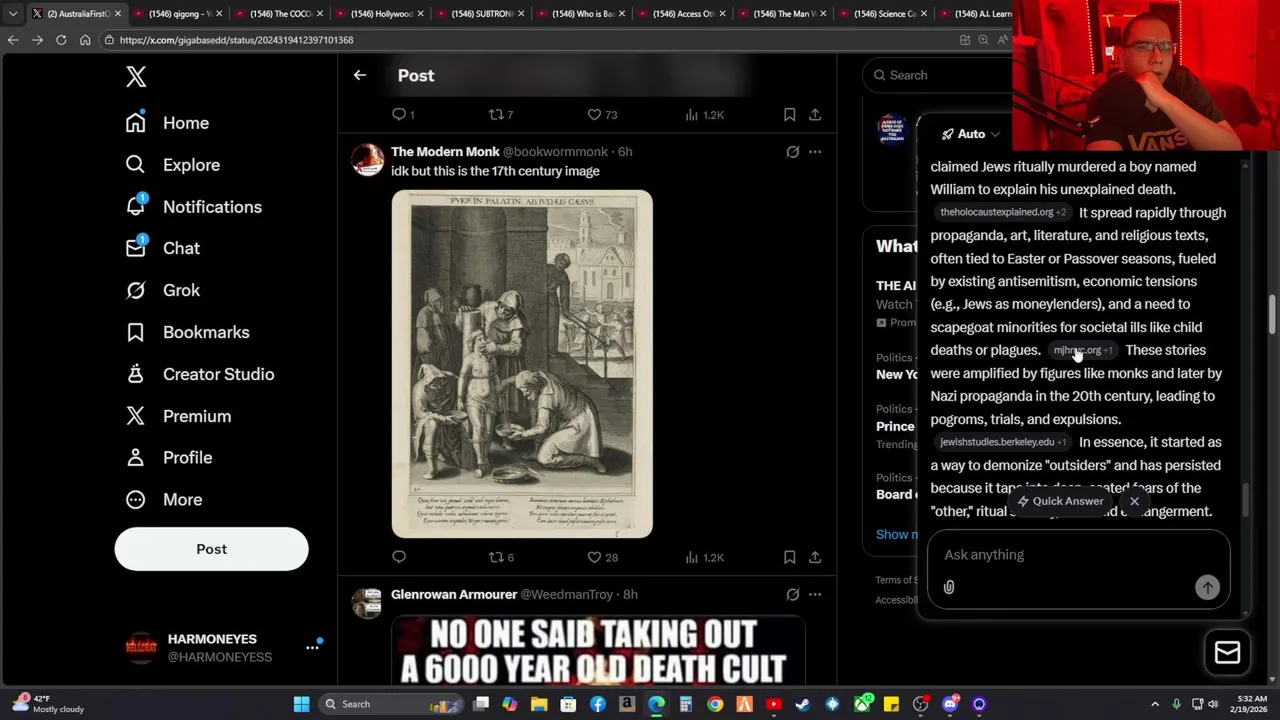Open Creator Studio in sidebar
The width and height of the screenshot is (1280, 720).
200,374
